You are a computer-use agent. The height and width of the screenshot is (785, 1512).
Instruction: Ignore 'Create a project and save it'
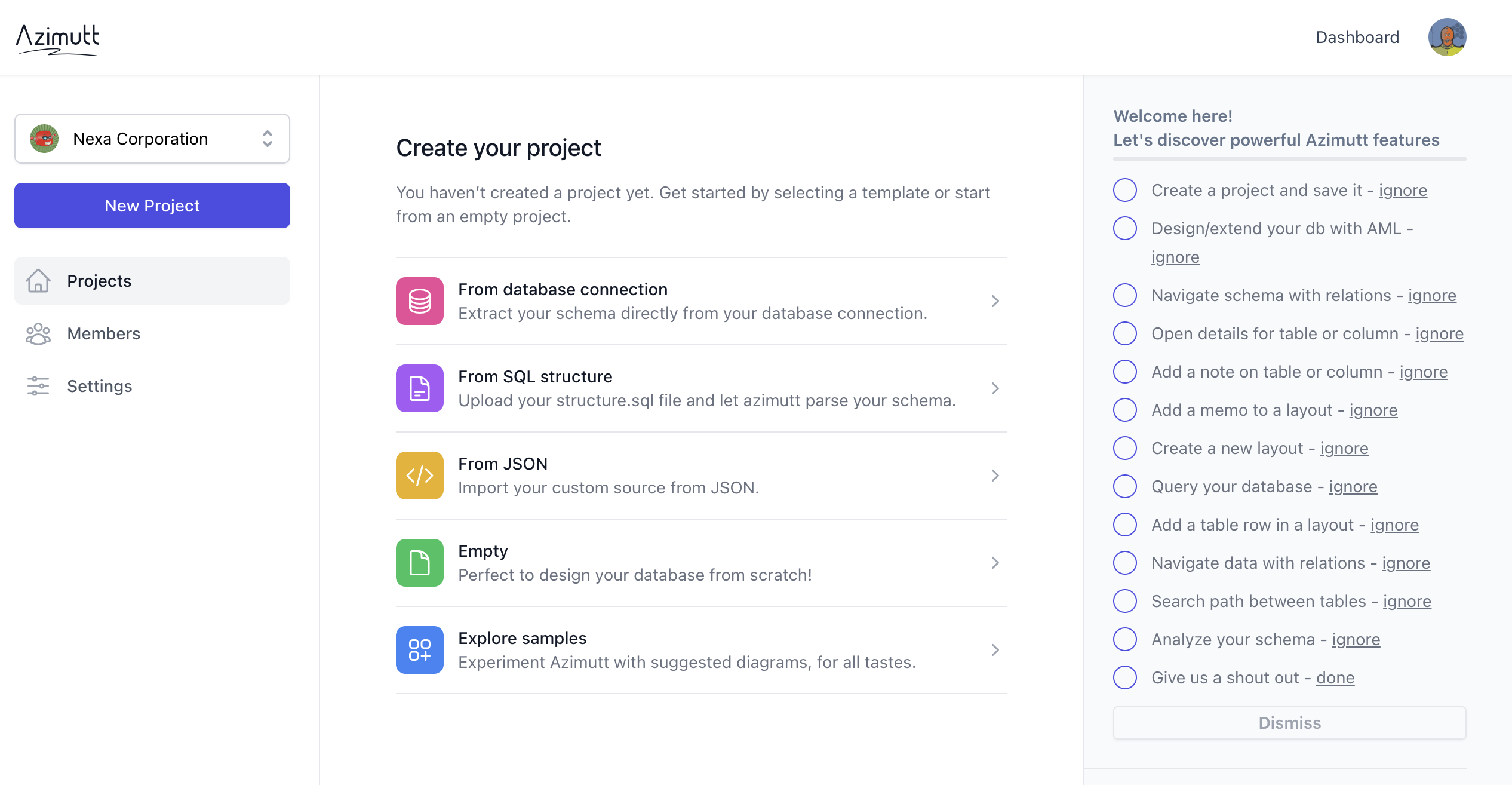[1403, 191]
